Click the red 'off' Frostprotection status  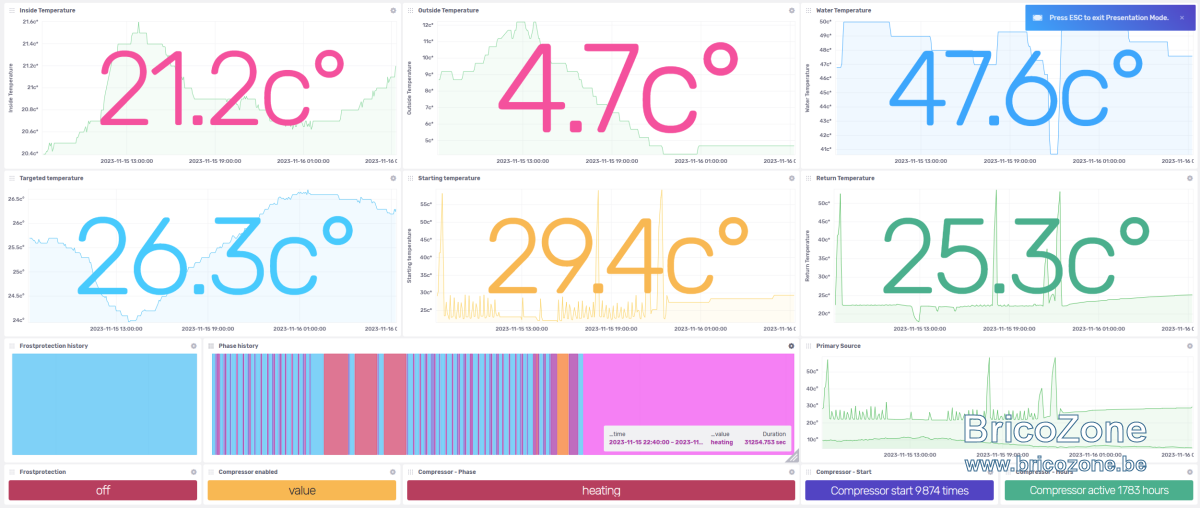point(103,490)
